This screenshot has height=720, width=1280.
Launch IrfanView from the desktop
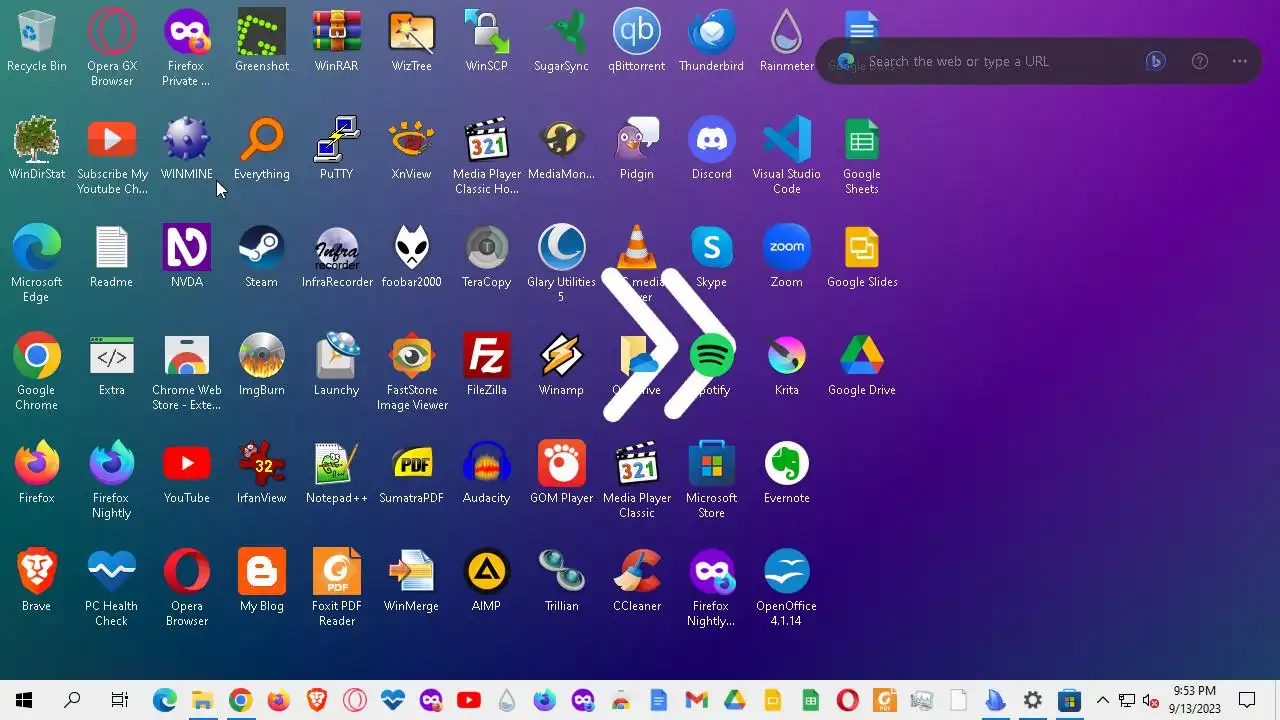click(x=262, y=474)
